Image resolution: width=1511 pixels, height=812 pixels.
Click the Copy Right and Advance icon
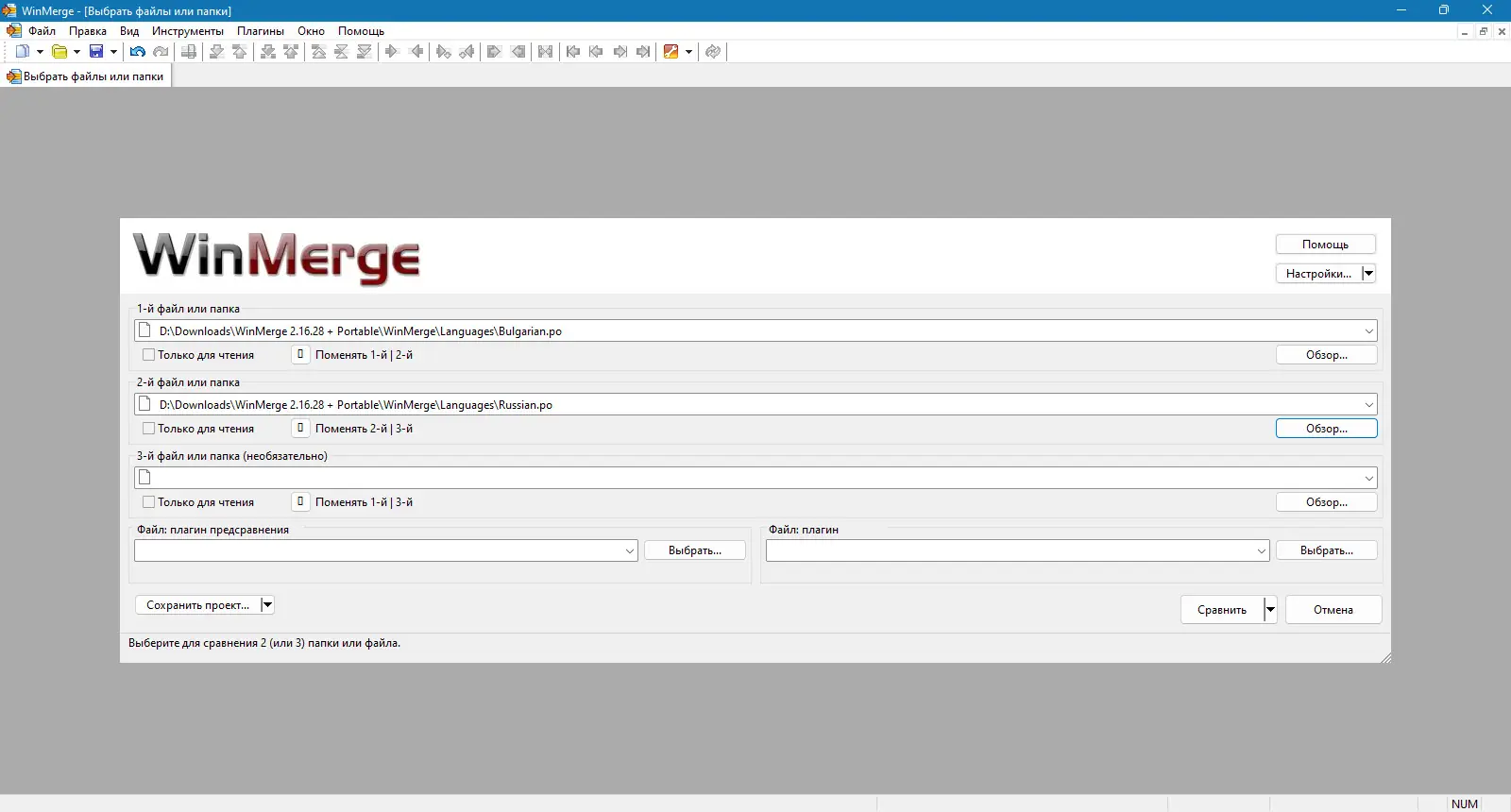[x=443, y=52]
